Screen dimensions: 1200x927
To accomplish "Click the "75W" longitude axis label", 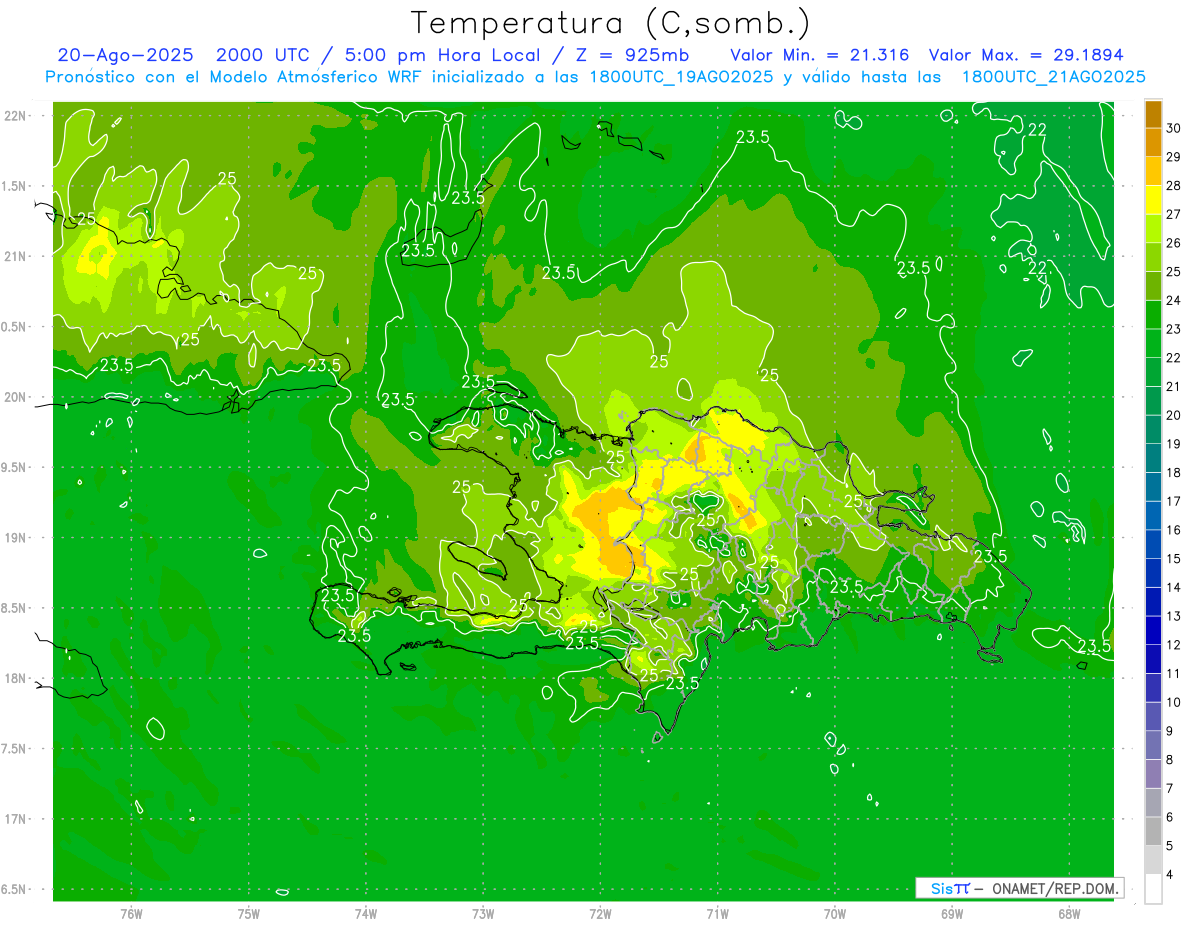I will click(x=249, y=913).
